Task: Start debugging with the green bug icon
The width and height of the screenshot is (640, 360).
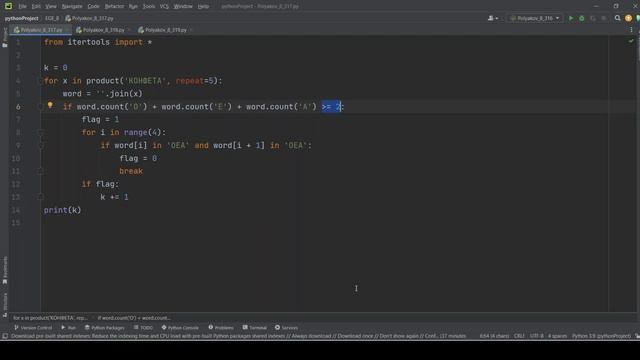Action: 582,18
